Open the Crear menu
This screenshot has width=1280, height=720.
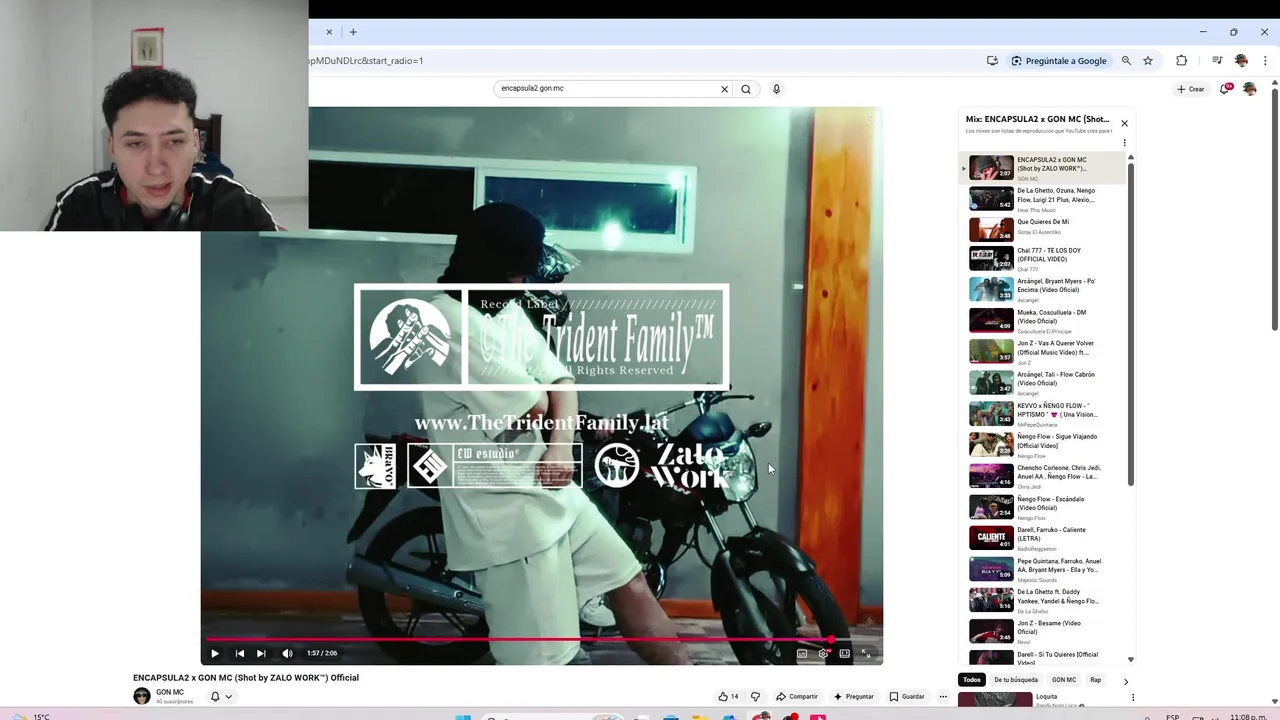1191,89
